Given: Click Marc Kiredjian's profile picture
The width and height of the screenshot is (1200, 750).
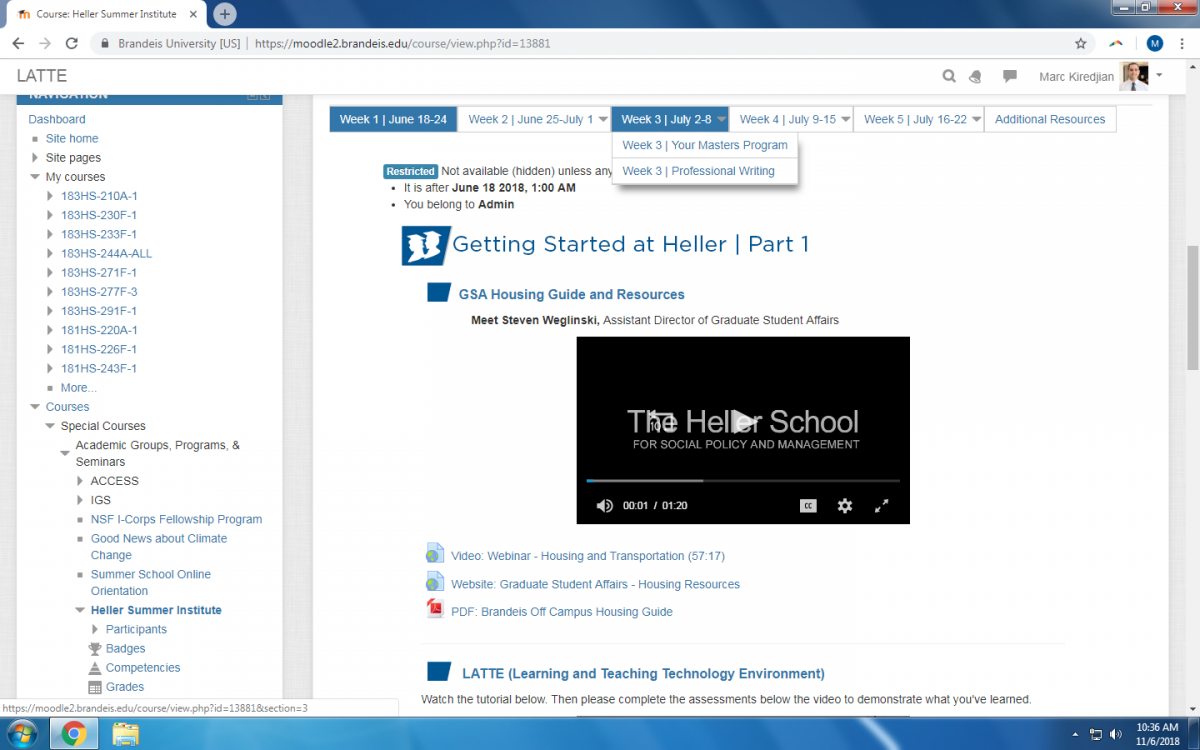Looking at the screenshot, I should click(x=1134, y=76).
